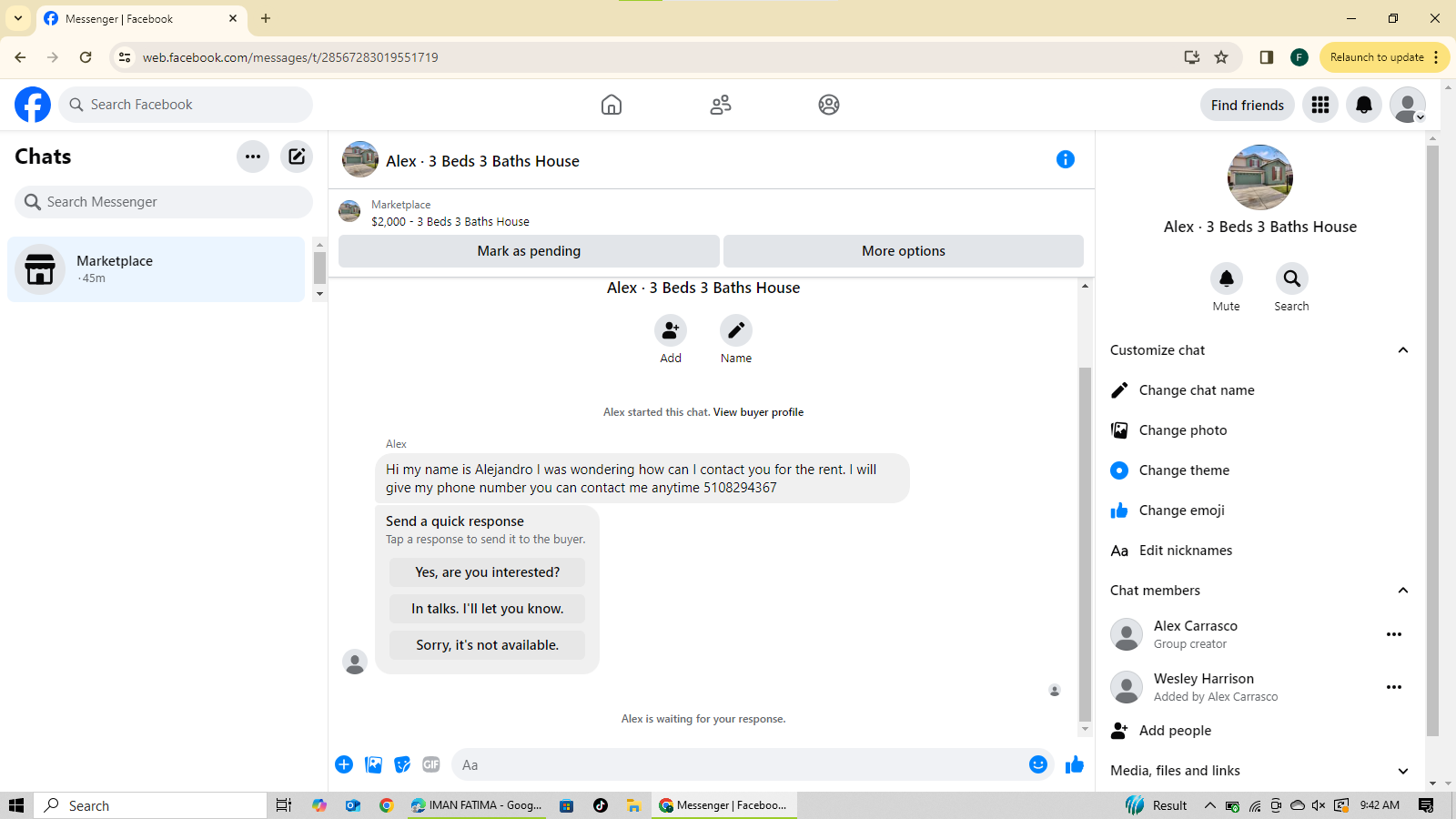This screenshot has height=819, width=1456.
Task: Start a new message with compose icon
Action: (x=297, y=157)
